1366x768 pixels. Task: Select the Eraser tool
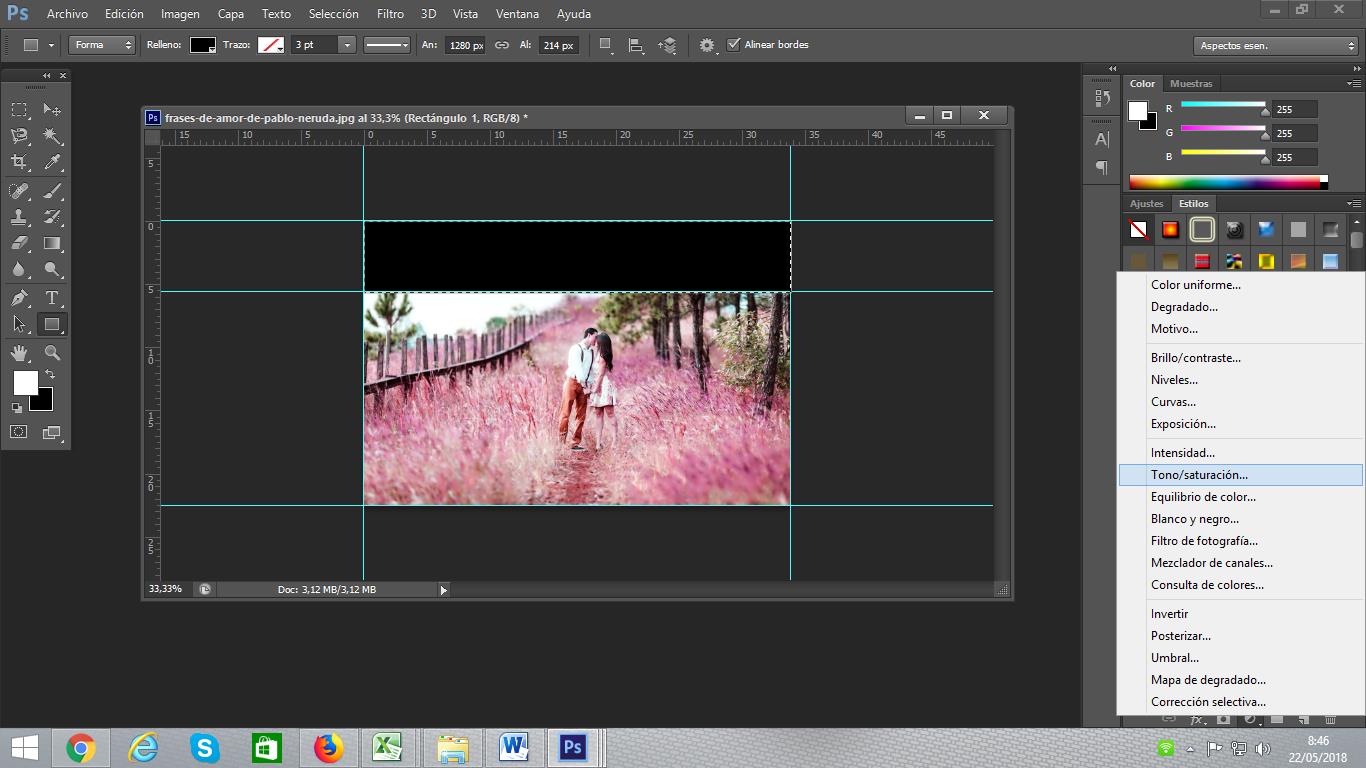click(19, 243)
